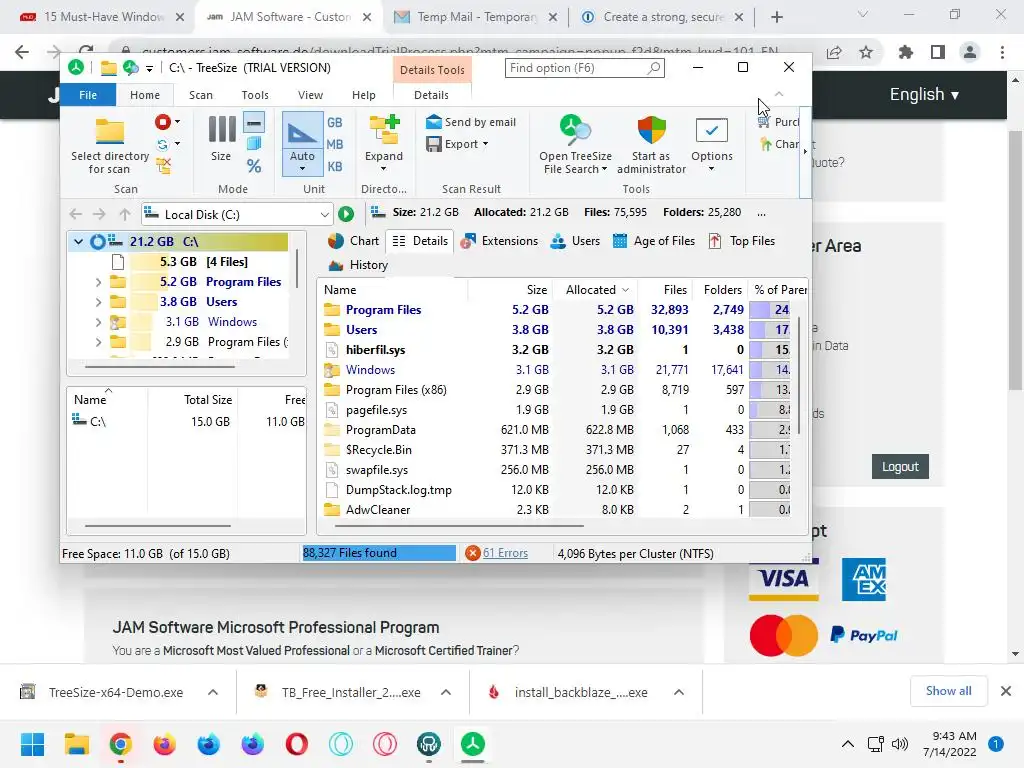Open the File ribbon menu

(x=88, y=95)
